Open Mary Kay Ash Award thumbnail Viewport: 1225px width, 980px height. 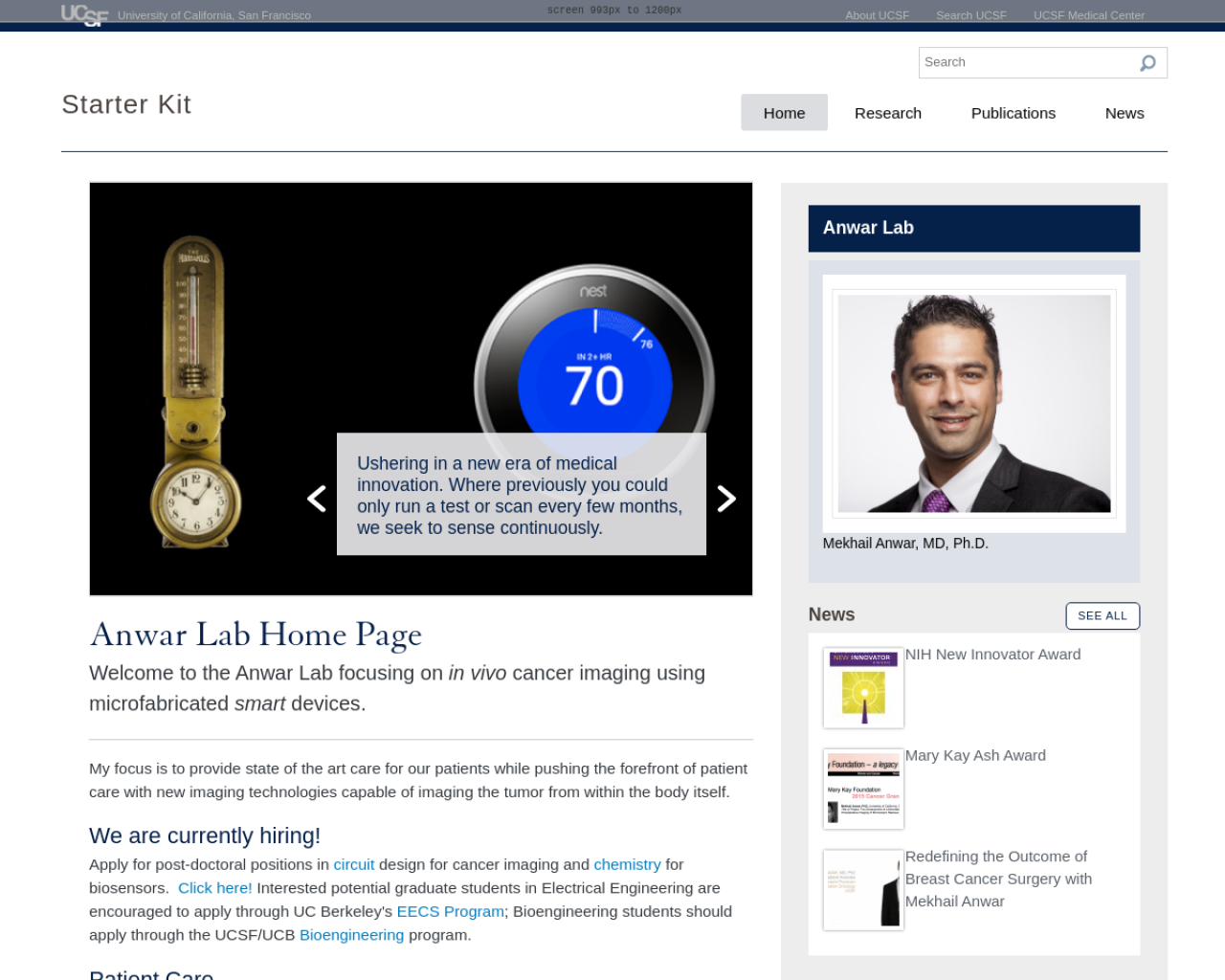863,789
